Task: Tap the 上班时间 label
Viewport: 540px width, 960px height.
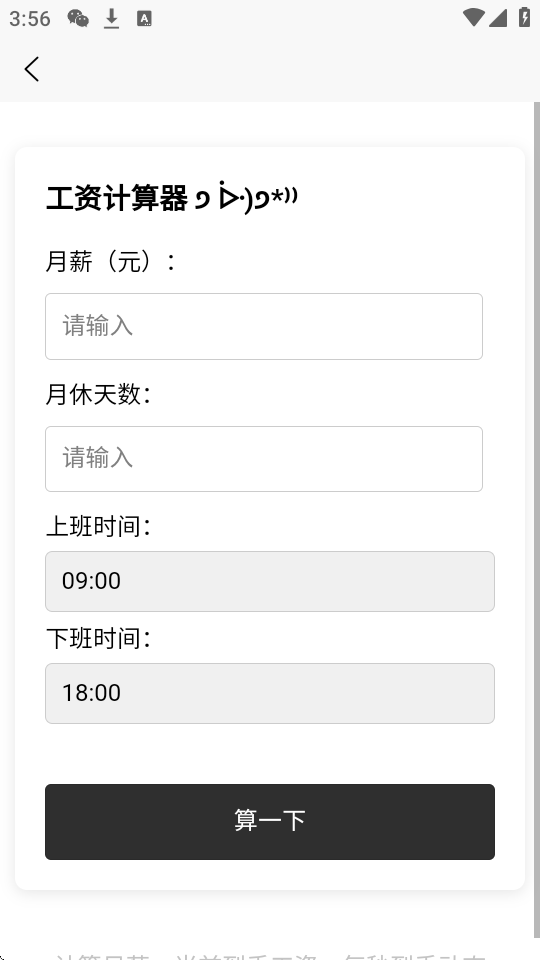Action: click(x=98, y=526)
